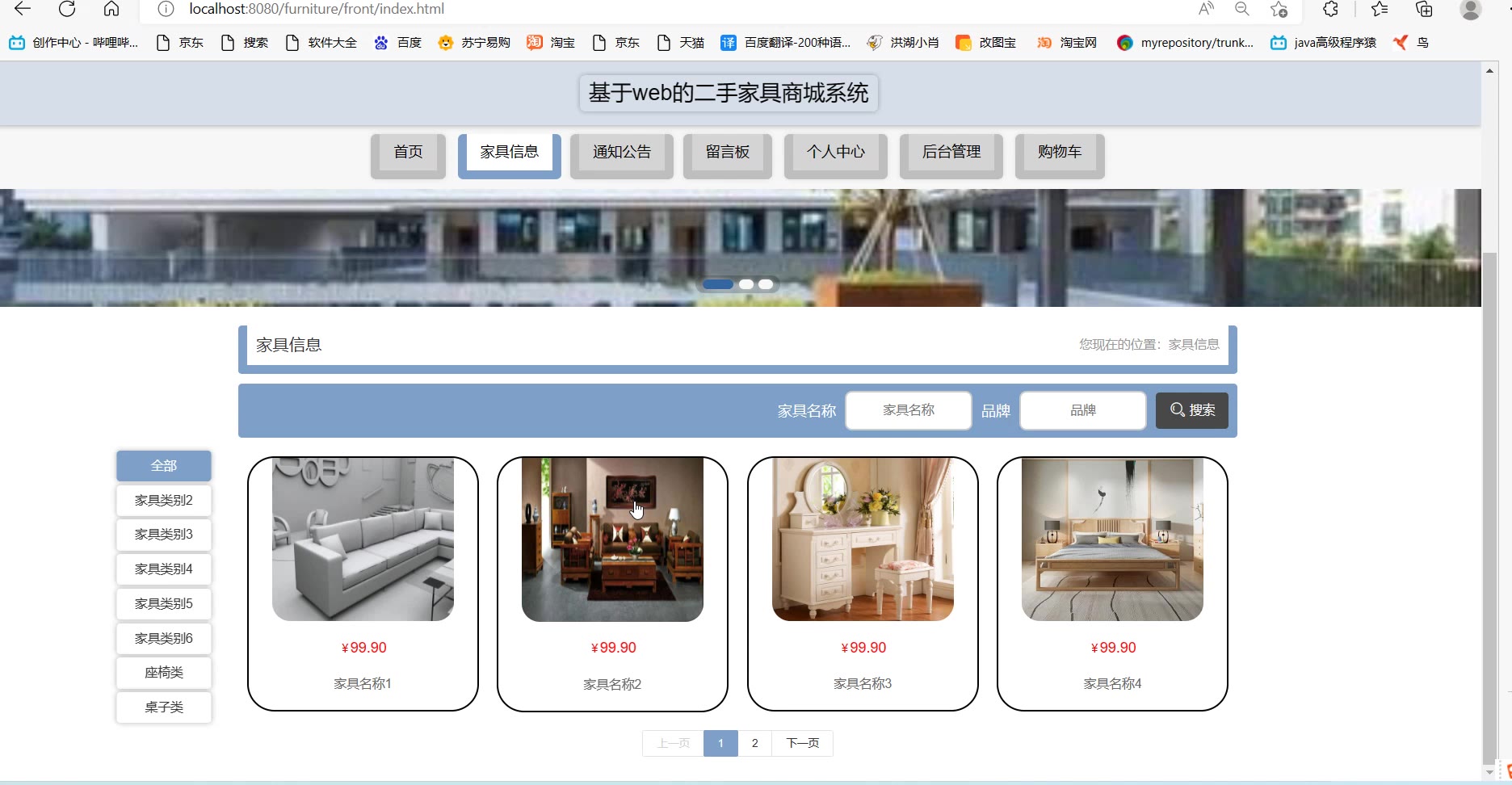
Task: Open the read aloud icon in address bar
Action: tap(1206, 9)
